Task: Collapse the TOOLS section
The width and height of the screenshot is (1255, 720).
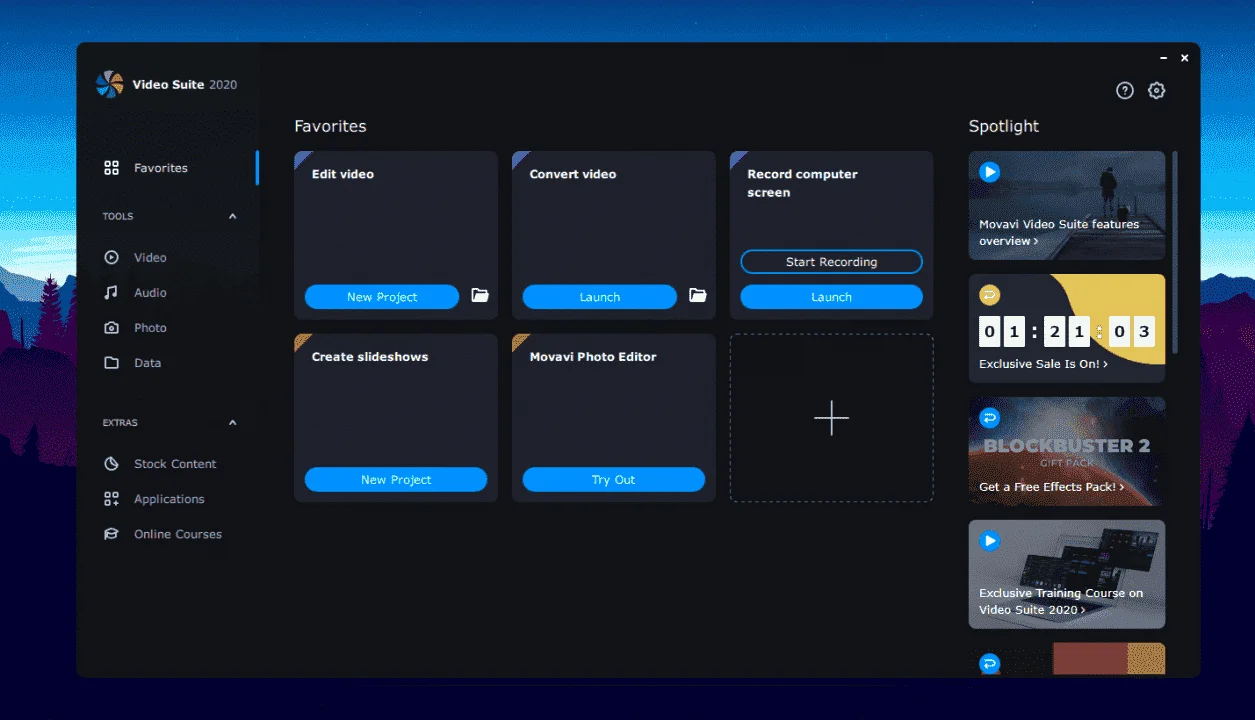Action: [x=233, y=216]
